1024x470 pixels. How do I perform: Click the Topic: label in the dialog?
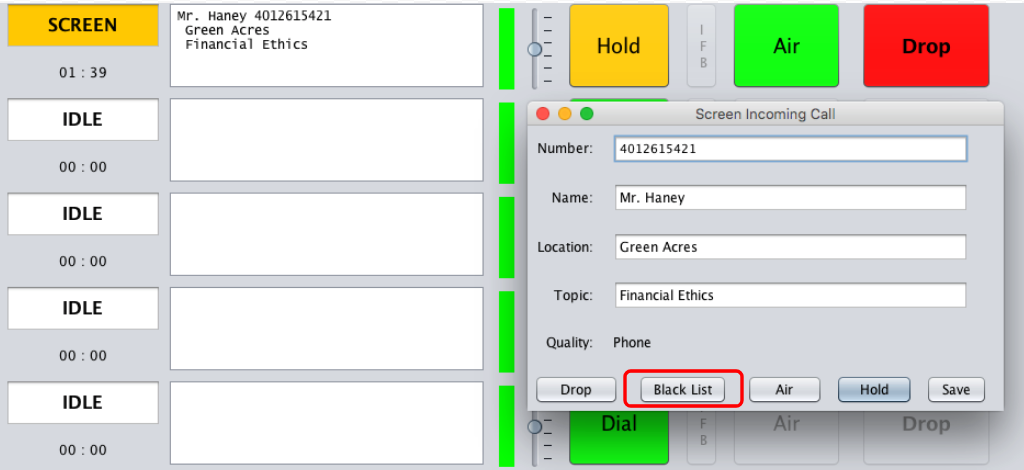[574, 295]
